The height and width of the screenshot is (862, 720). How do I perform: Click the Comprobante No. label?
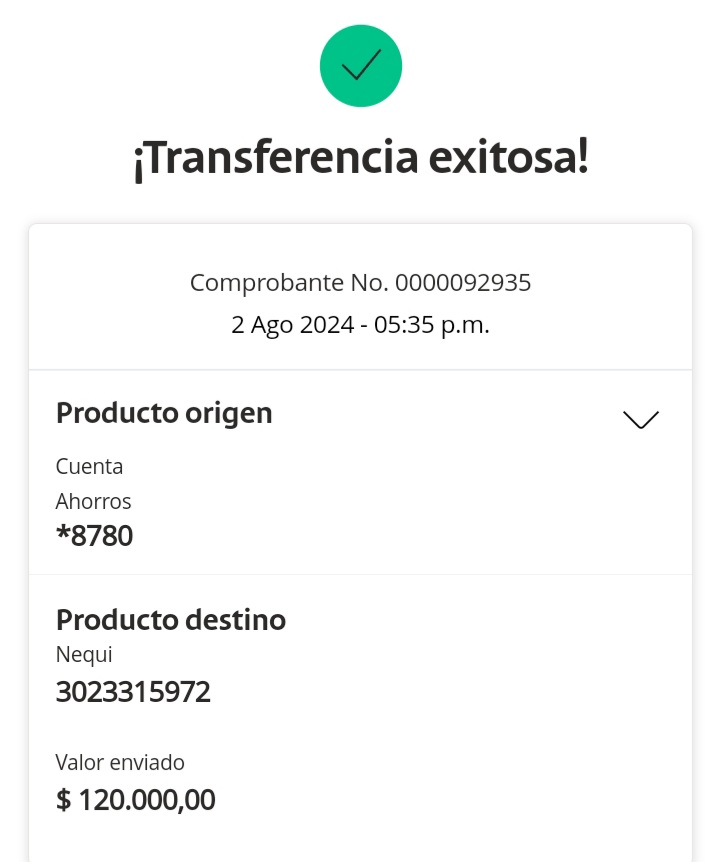pyautogui.click(x=289, y=283)
